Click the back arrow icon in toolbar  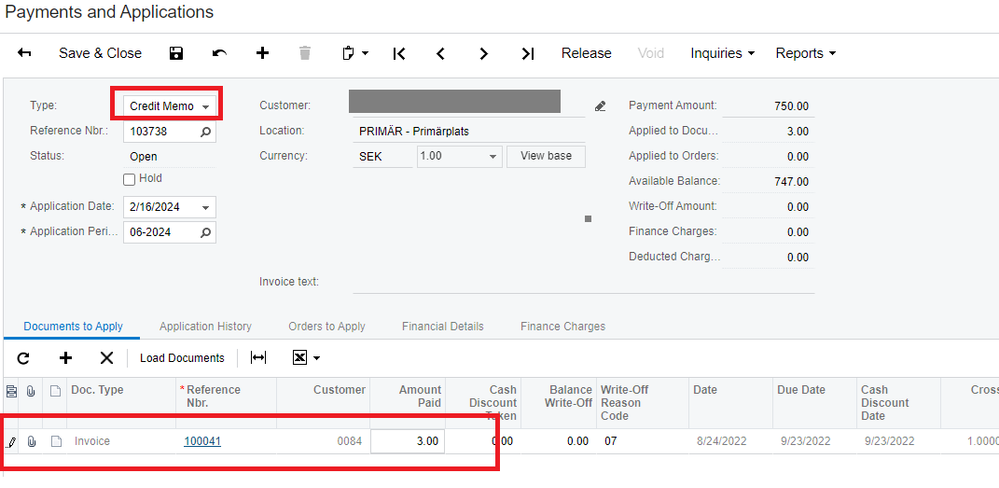coord(24,54)
